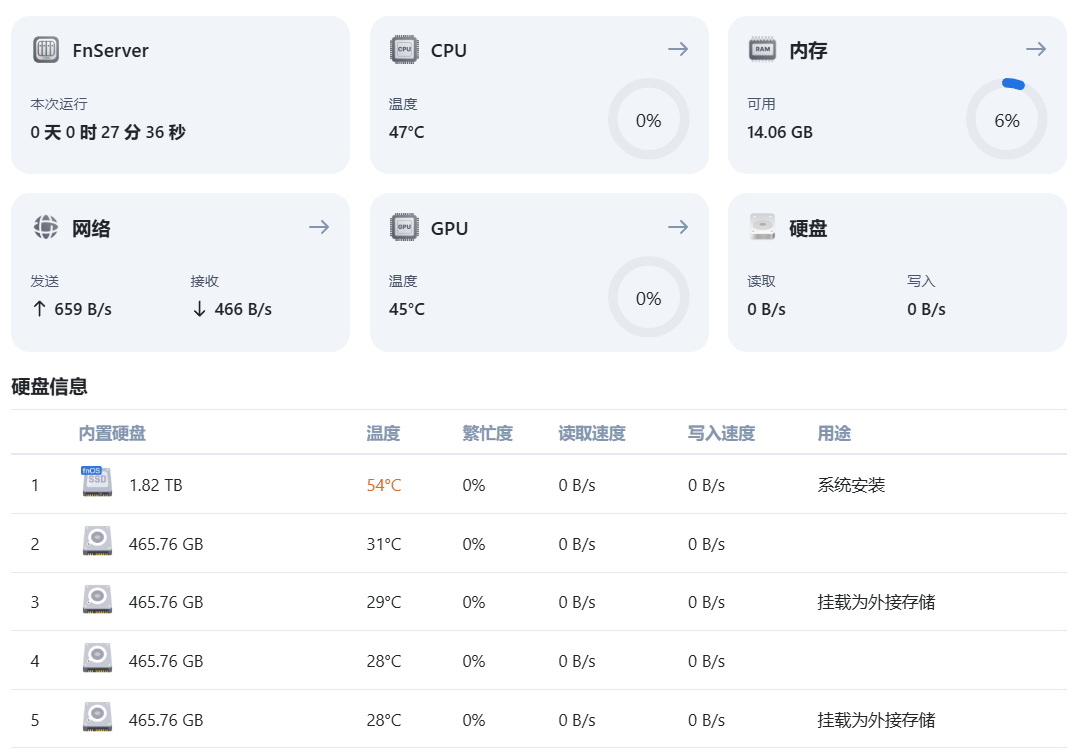
Task: Click the 写入速度 column header
Action: [x=721, y=433]
